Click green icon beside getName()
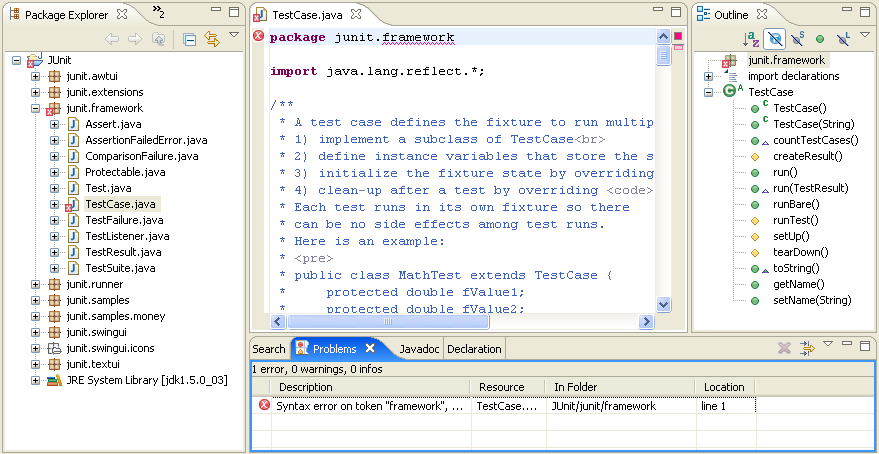 (755, 284)
